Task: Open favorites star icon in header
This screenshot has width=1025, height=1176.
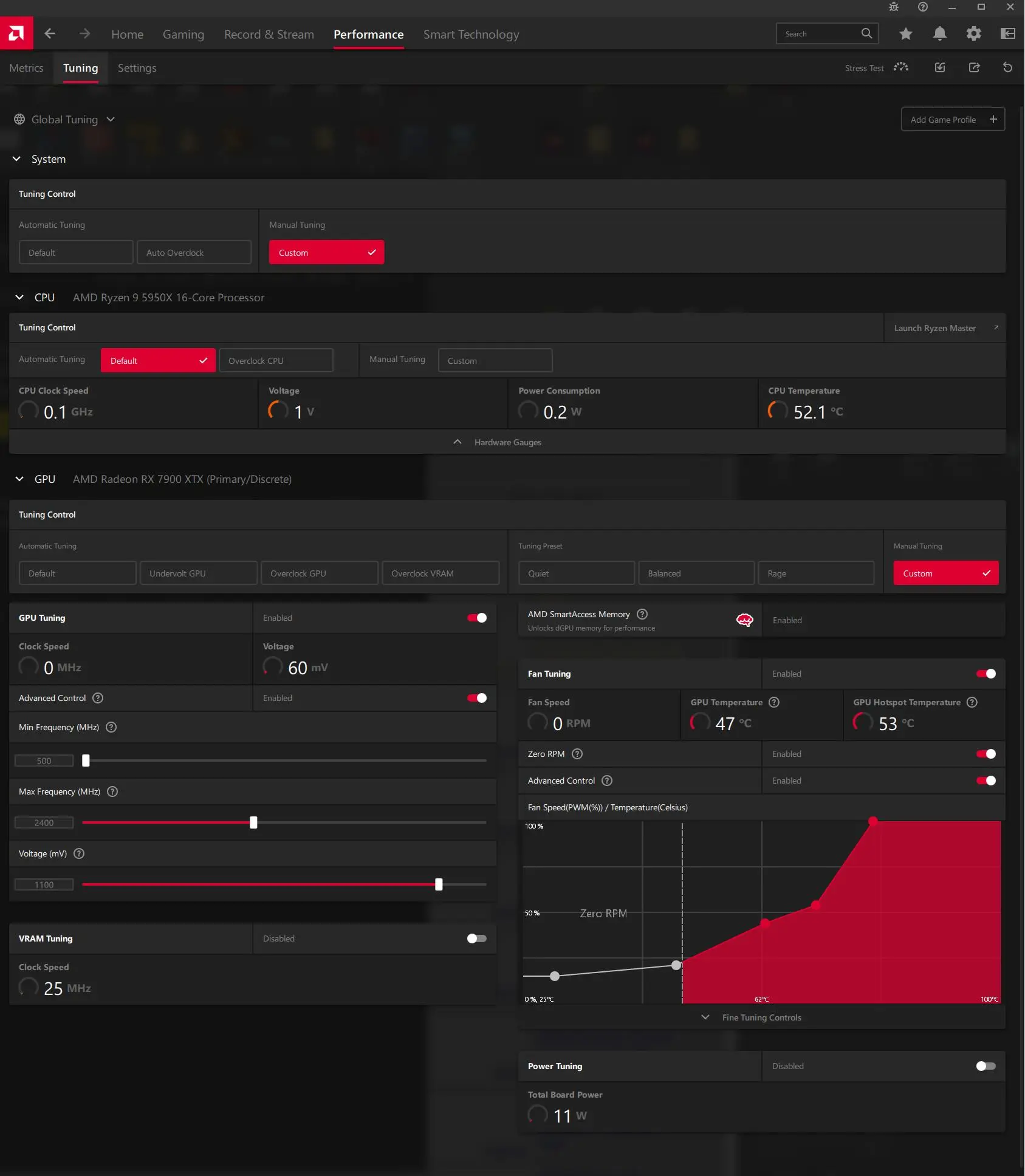Action: [906, 34]
